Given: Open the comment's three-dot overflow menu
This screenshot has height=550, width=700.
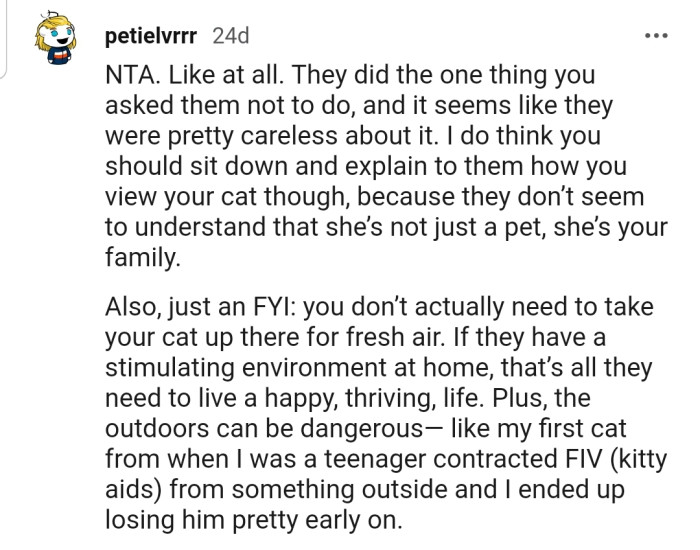Looking at the screenshot, I should coord(654,36).
